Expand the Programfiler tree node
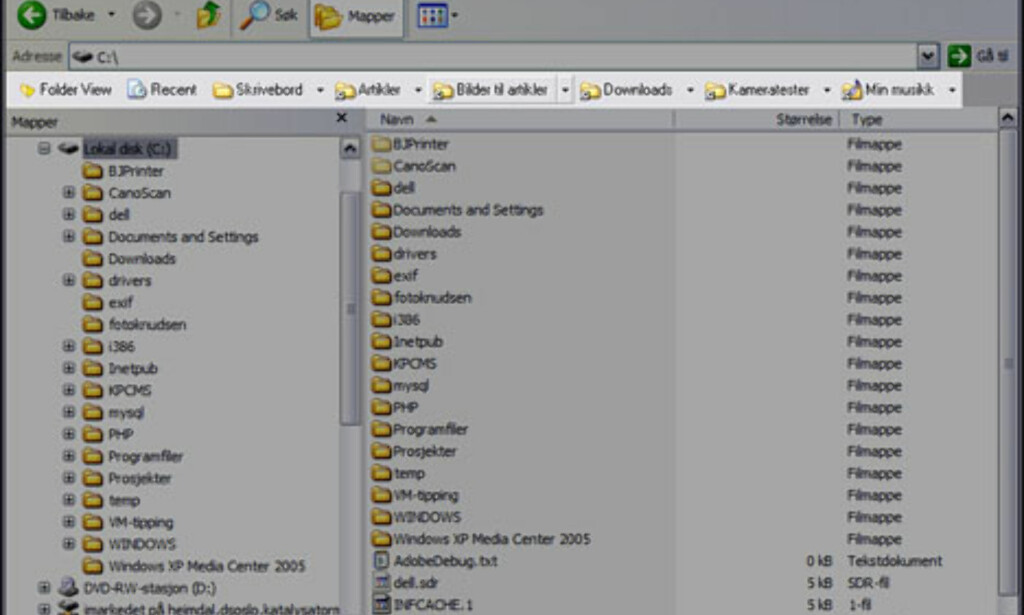The width and height of the screenshot is (1024, 615). 69,456
